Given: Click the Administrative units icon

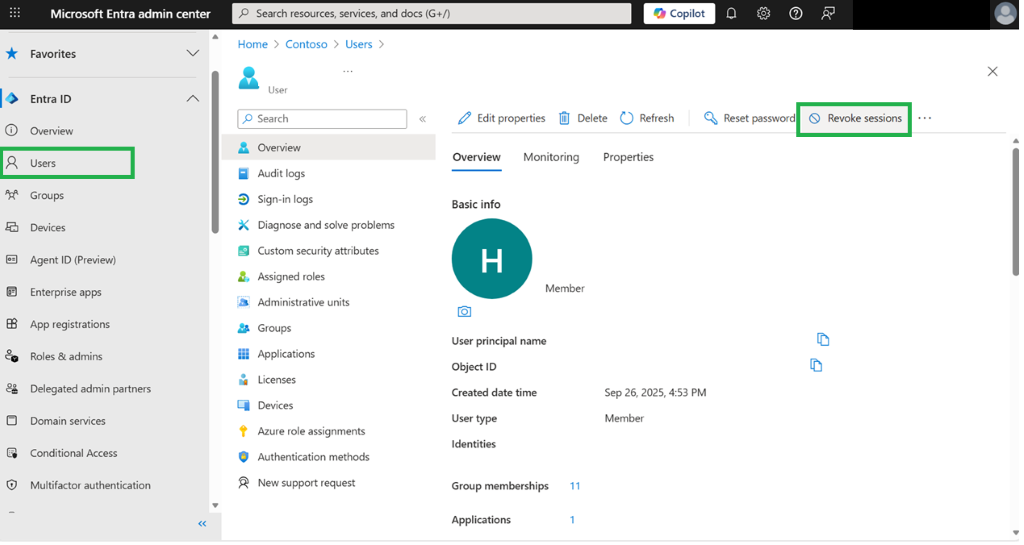Looking at the screenshot, I should 244,302.
